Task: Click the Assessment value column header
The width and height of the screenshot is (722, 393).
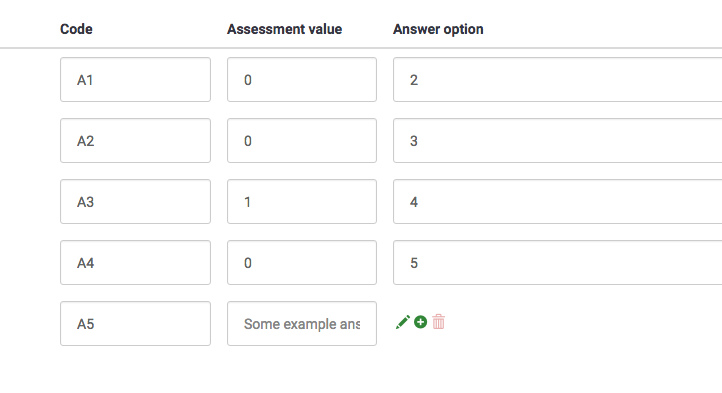Action: point(285,29)
